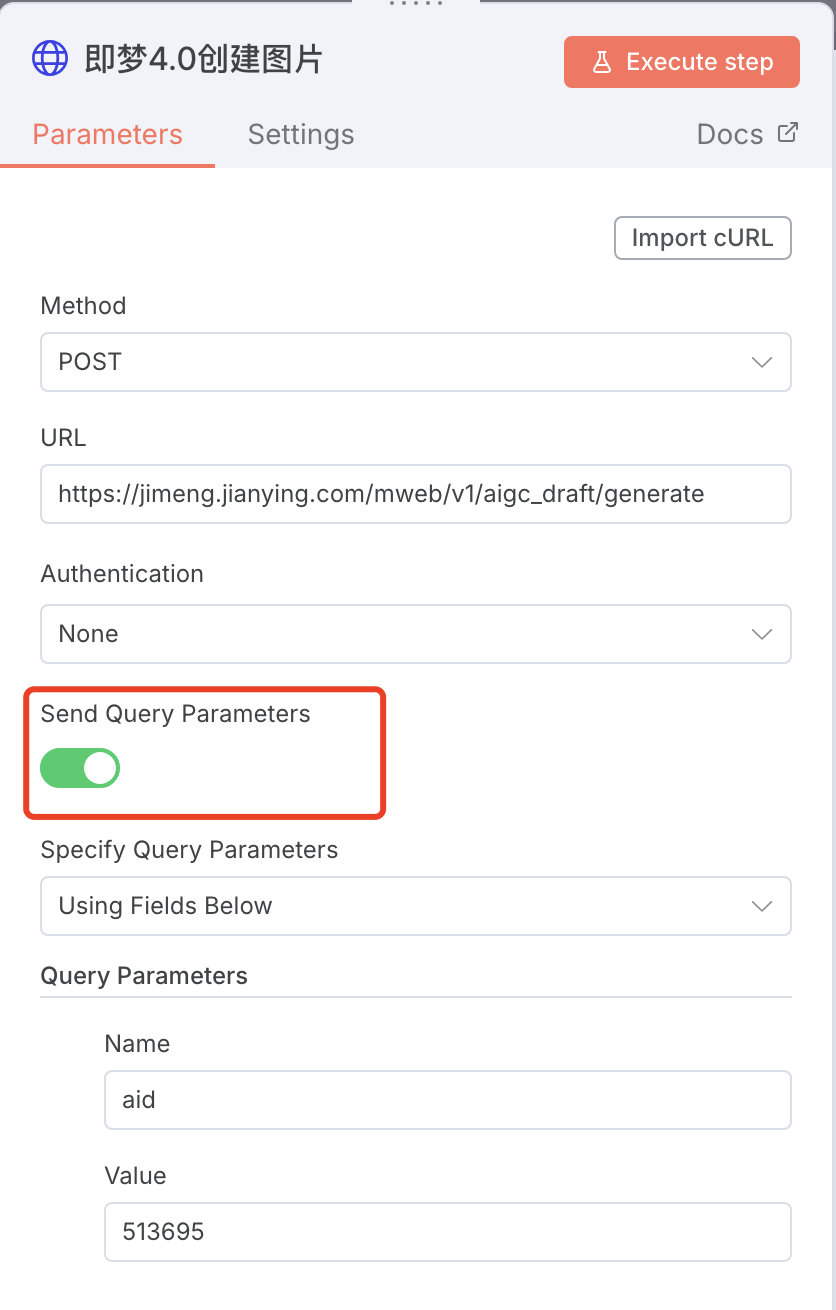The height and width of the screenshot is (1310, 836).
Task: Click the node title 即梦4.0创建图片
Action: (x=204, y=60)
